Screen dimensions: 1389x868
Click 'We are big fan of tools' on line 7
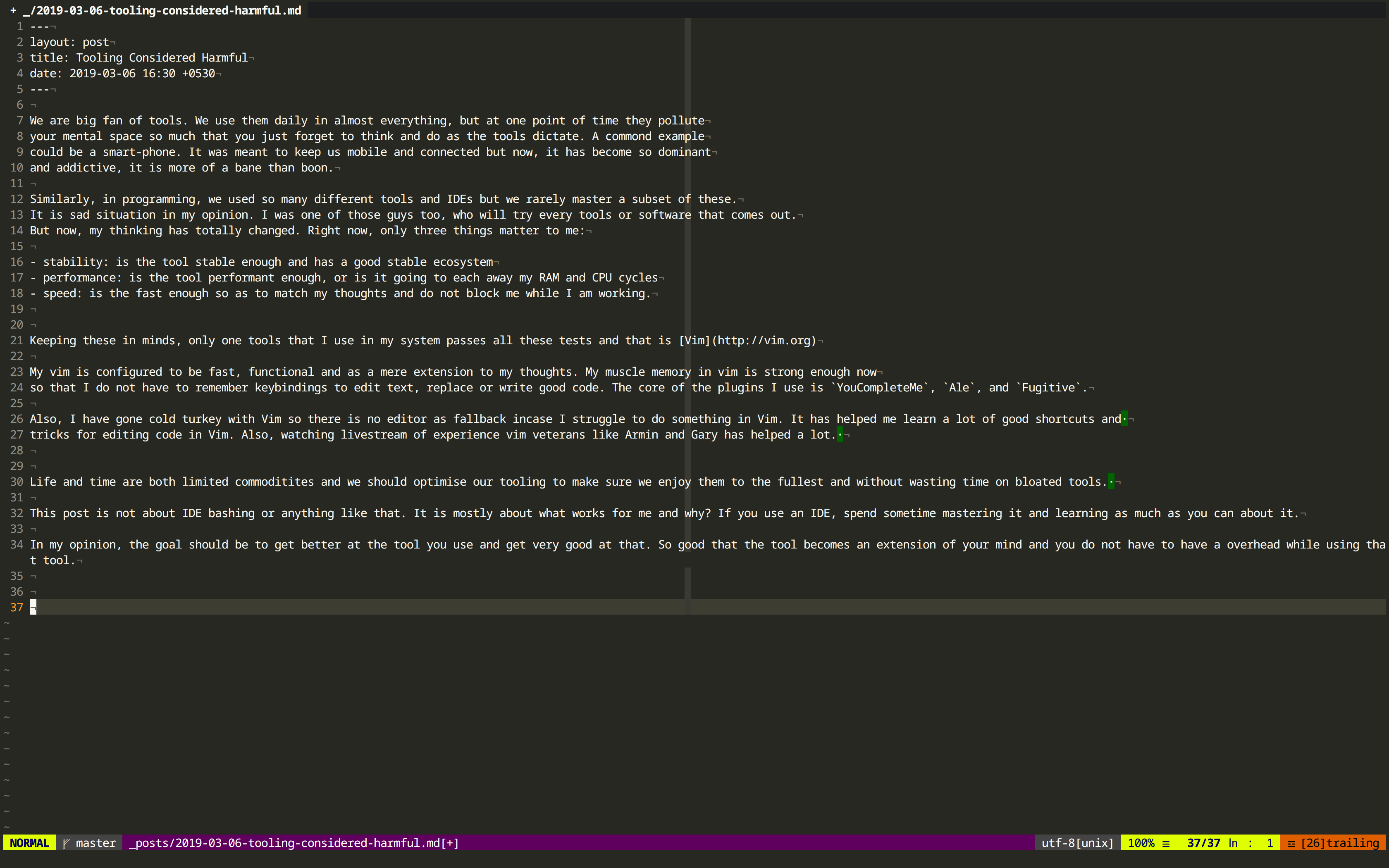coord(106,121)
